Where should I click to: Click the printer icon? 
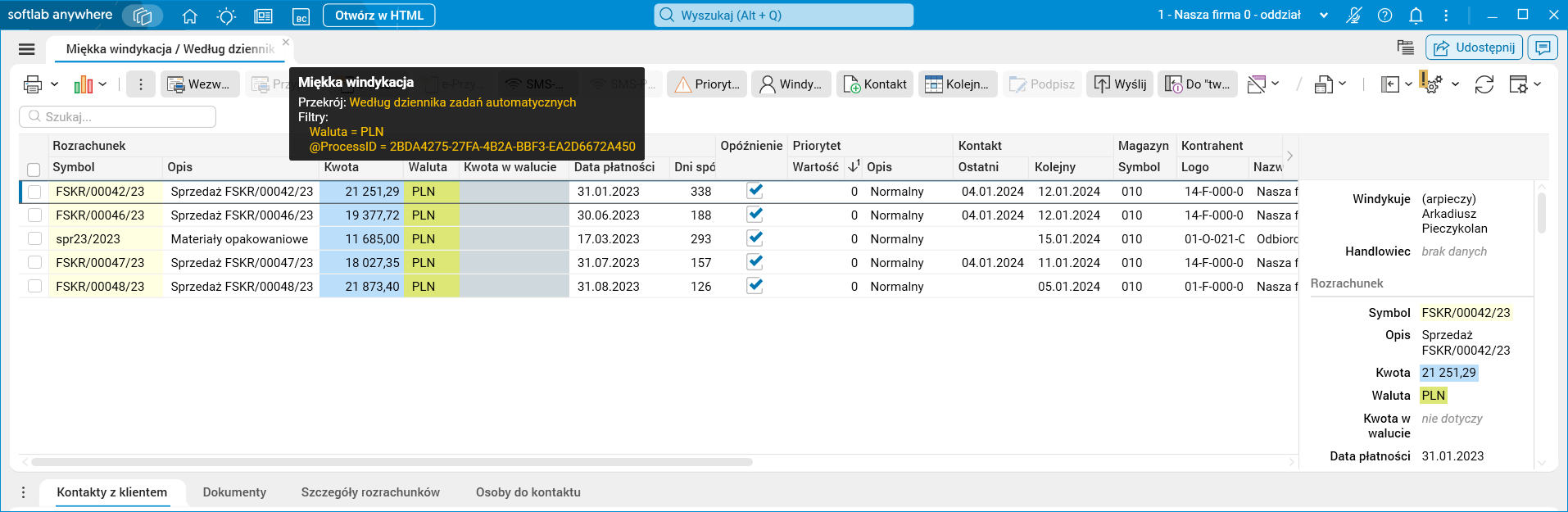[33, 84]
